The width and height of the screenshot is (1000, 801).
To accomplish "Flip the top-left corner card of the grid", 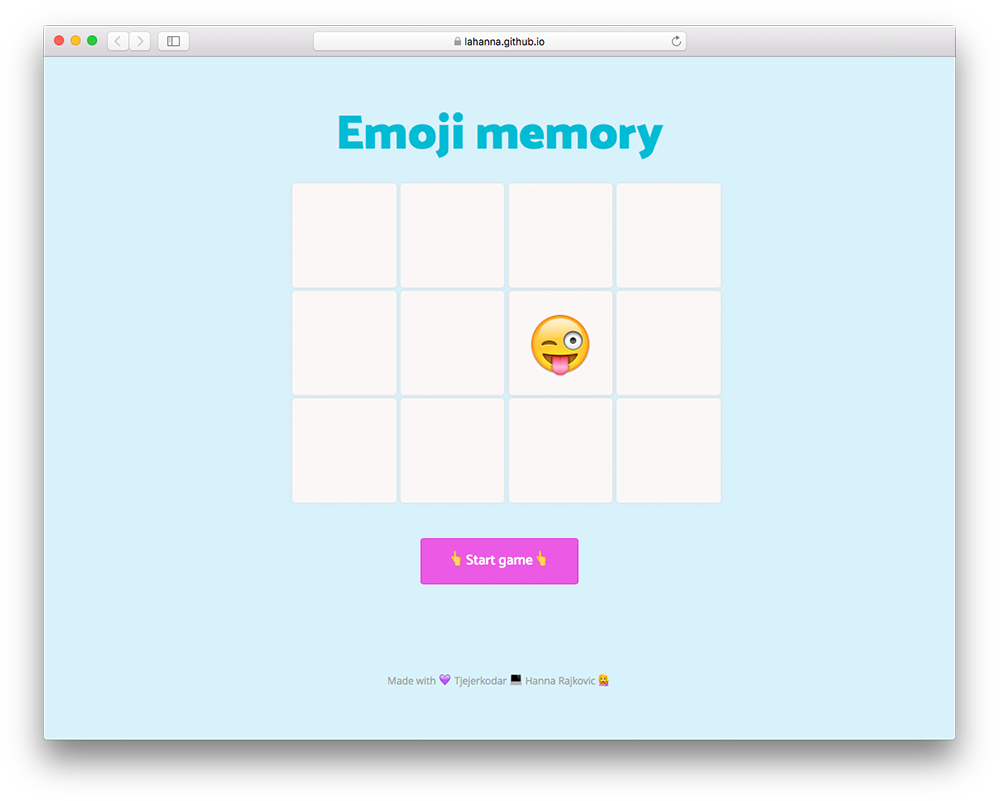I will click(344, 235).
